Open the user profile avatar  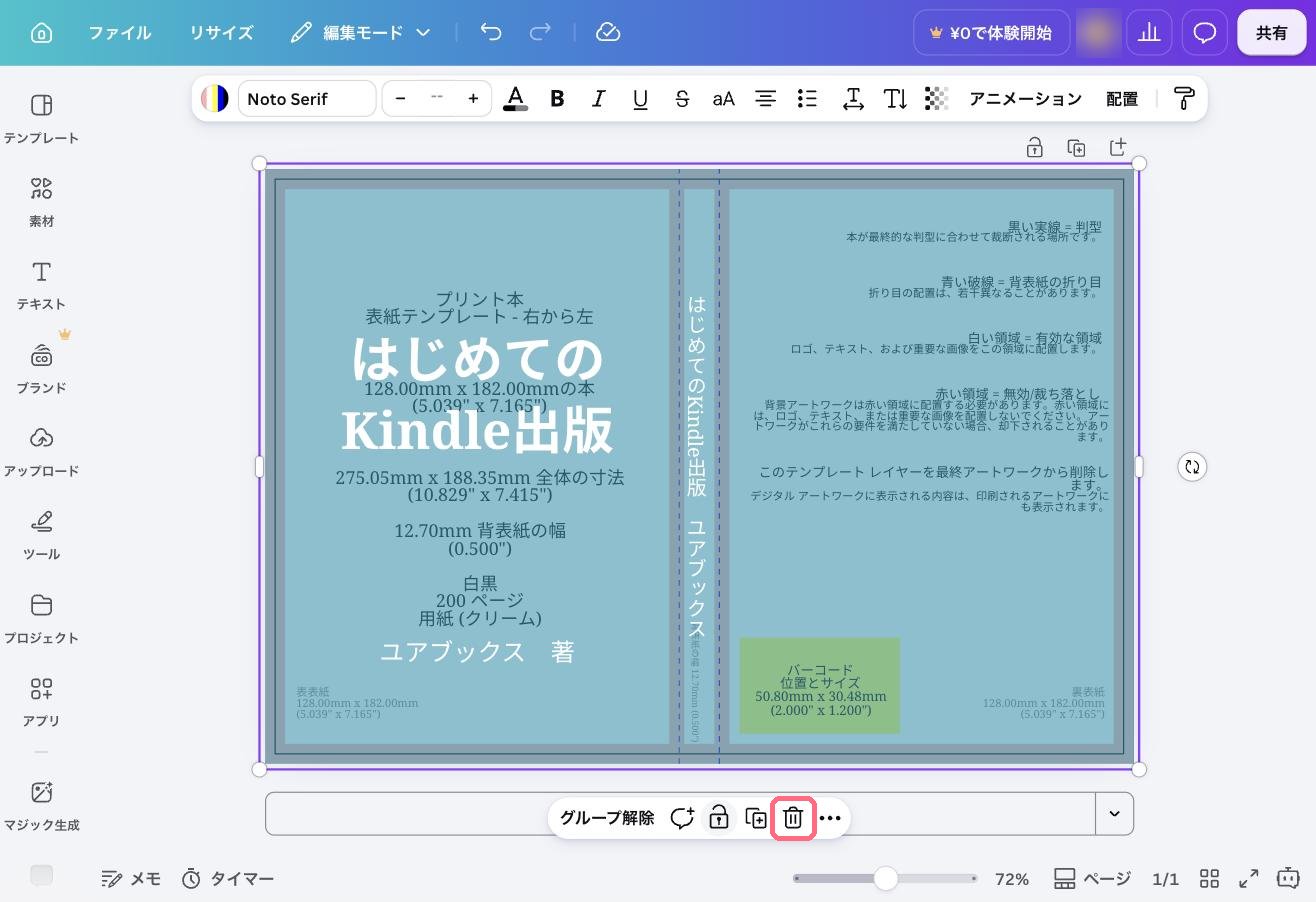[1098, 33]
